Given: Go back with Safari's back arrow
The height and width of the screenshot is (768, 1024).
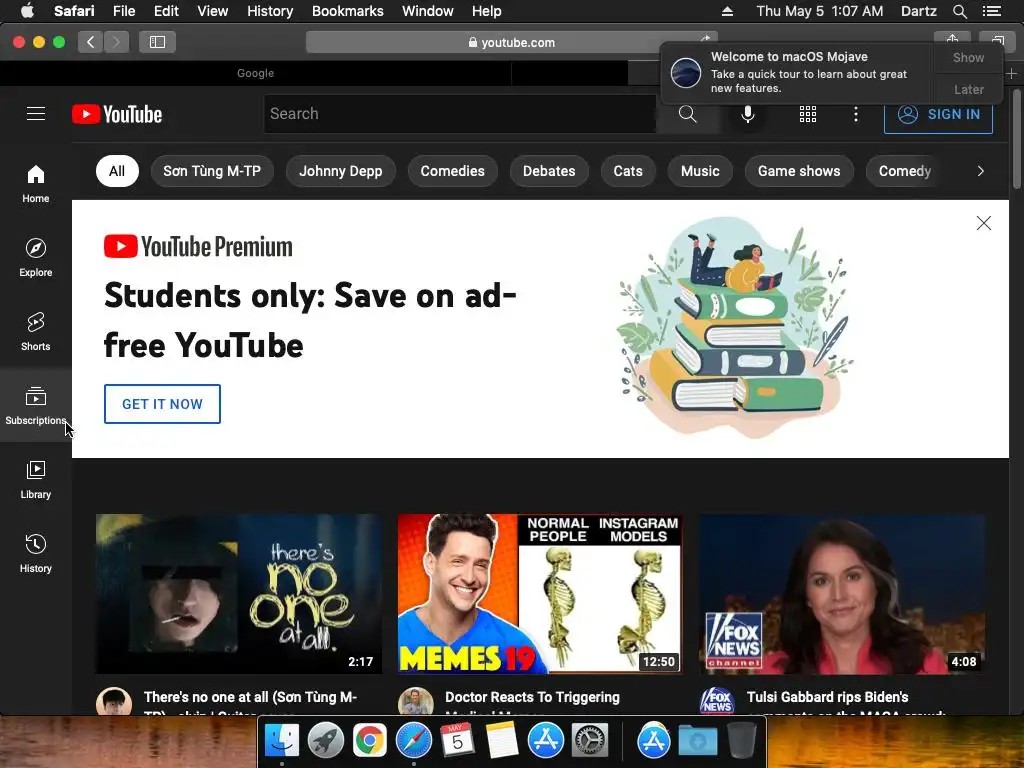Looking at the screenshot, I should 91,42.
